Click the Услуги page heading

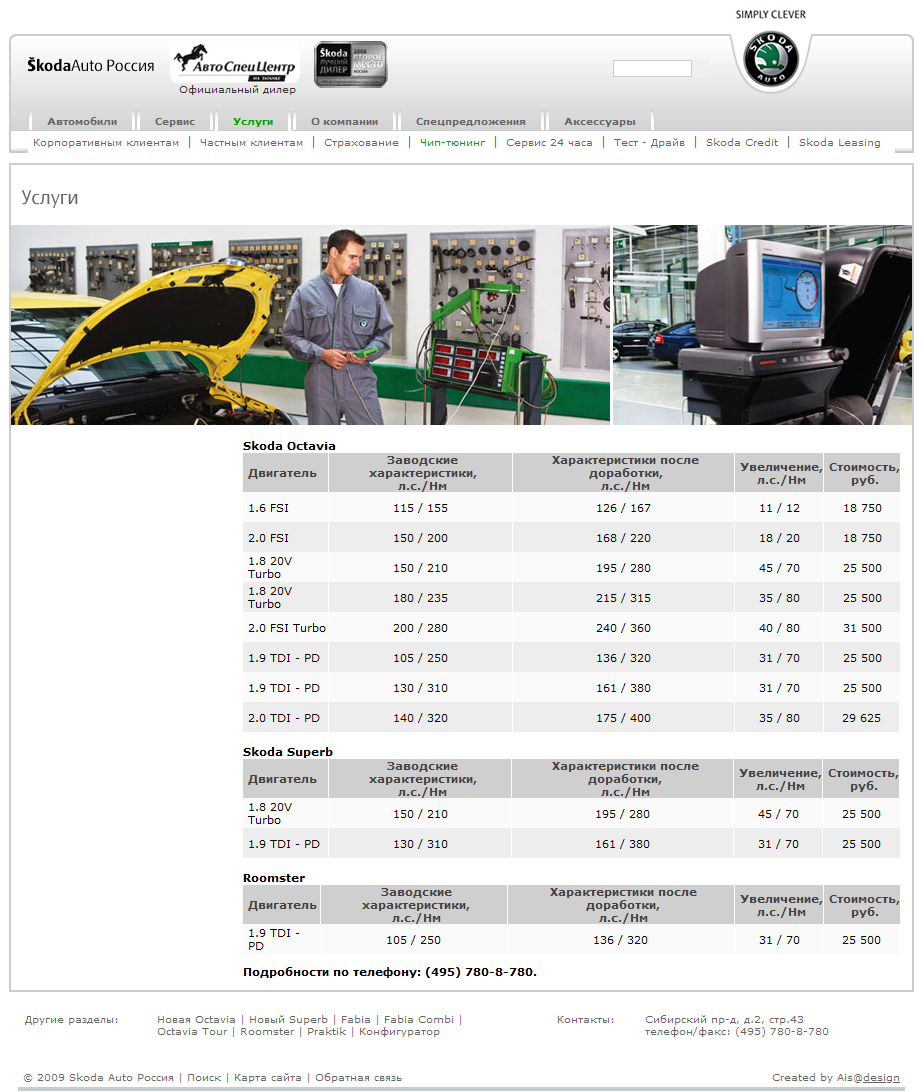[x=49, y=198]
